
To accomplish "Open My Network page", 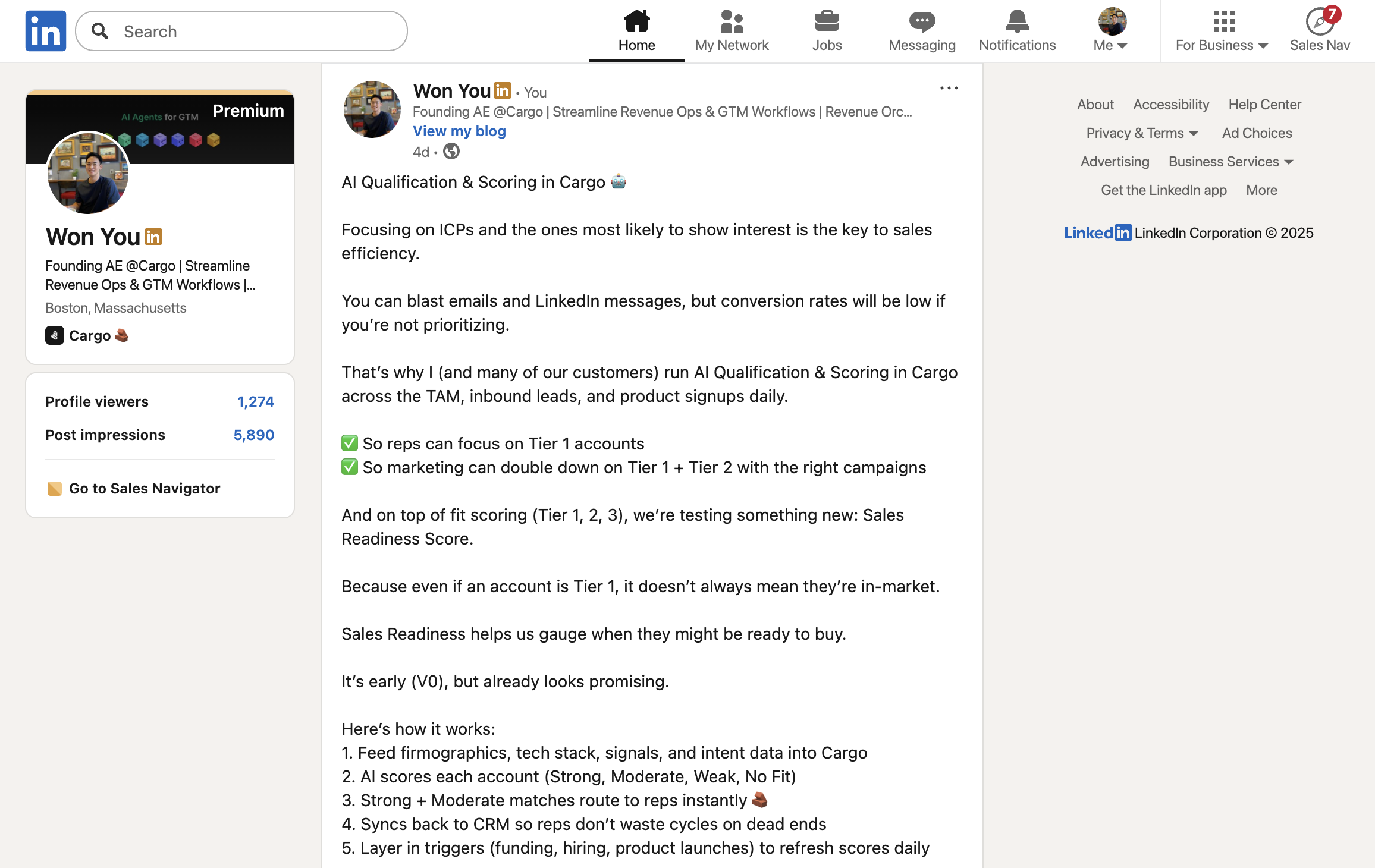I will [x=732, y=31].
